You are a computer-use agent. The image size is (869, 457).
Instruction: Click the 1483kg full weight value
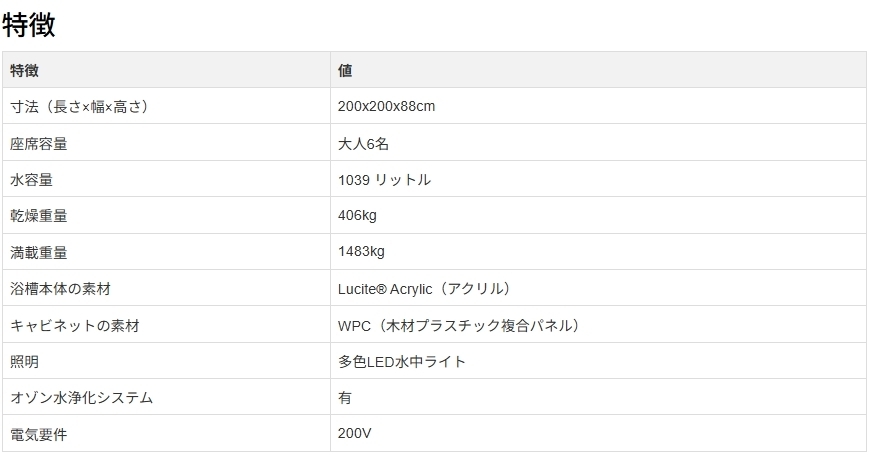click(362, 253)
